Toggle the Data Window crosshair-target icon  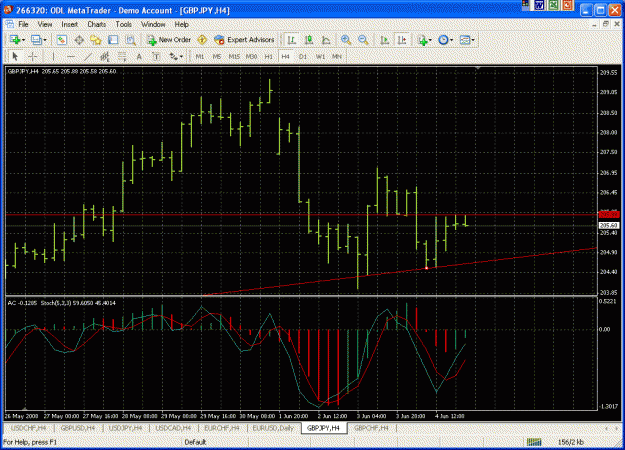79,40
